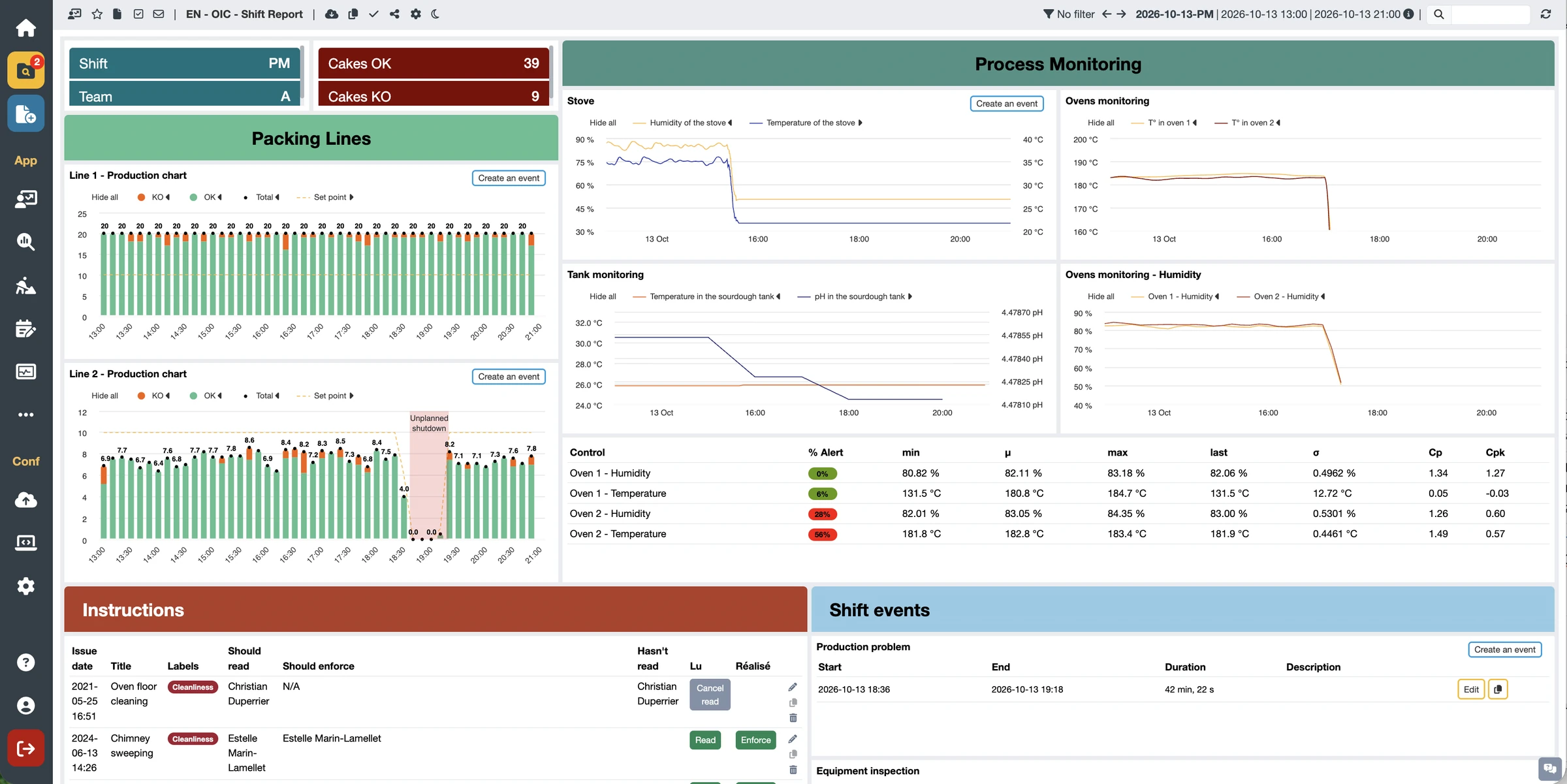Open the help question mark in sidebar

[25, 663]
